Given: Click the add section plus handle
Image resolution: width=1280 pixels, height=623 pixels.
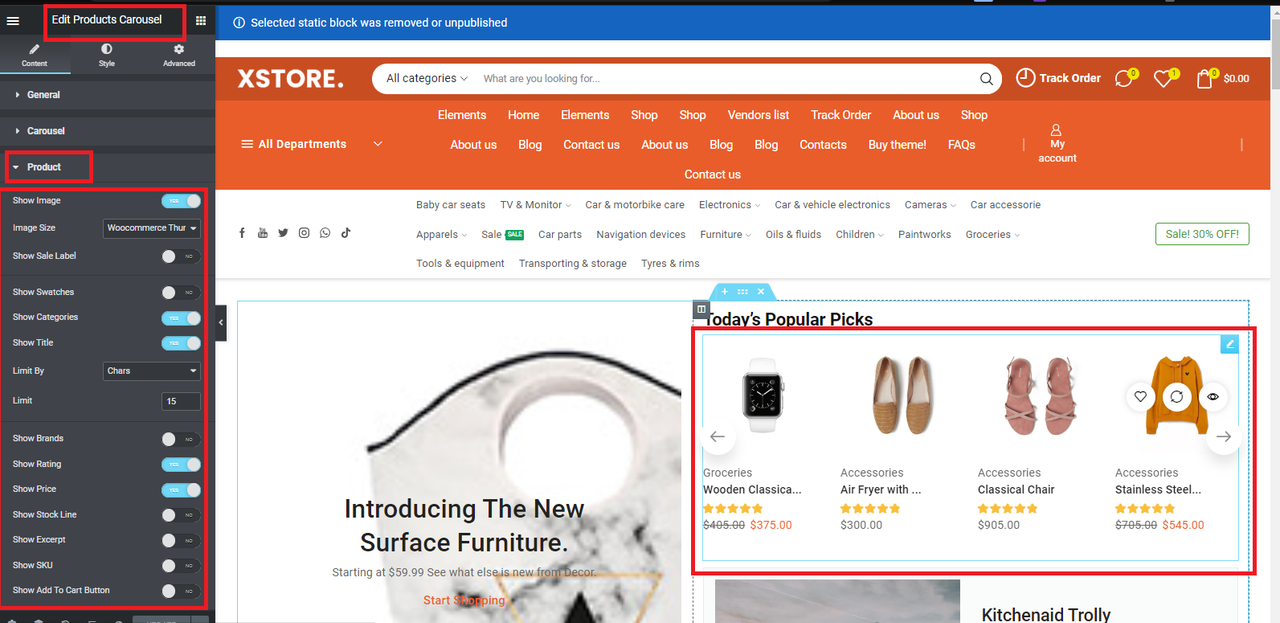Looking at the screenshot, I should click(x=725, y=291).
